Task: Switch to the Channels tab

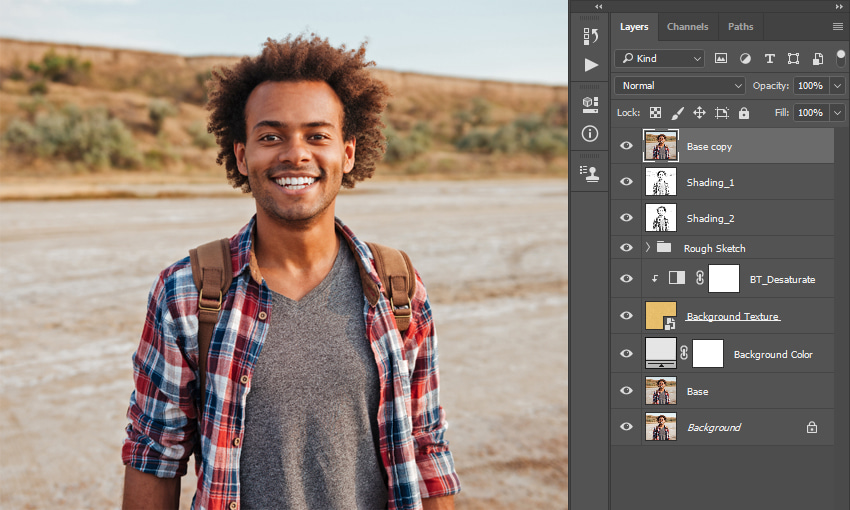Action: (x=687, y=27)
